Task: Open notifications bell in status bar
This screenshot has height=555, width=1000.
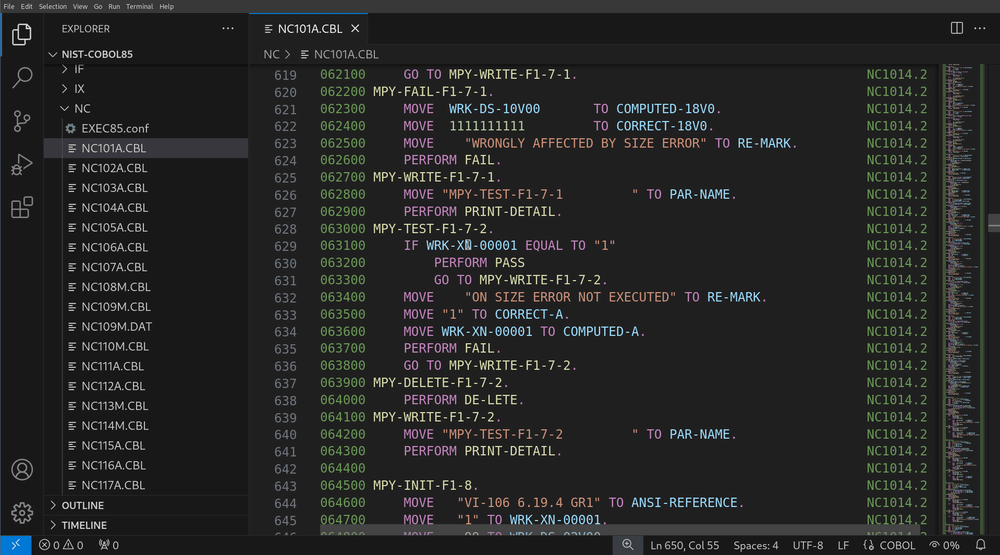Action: click(980, 545)
